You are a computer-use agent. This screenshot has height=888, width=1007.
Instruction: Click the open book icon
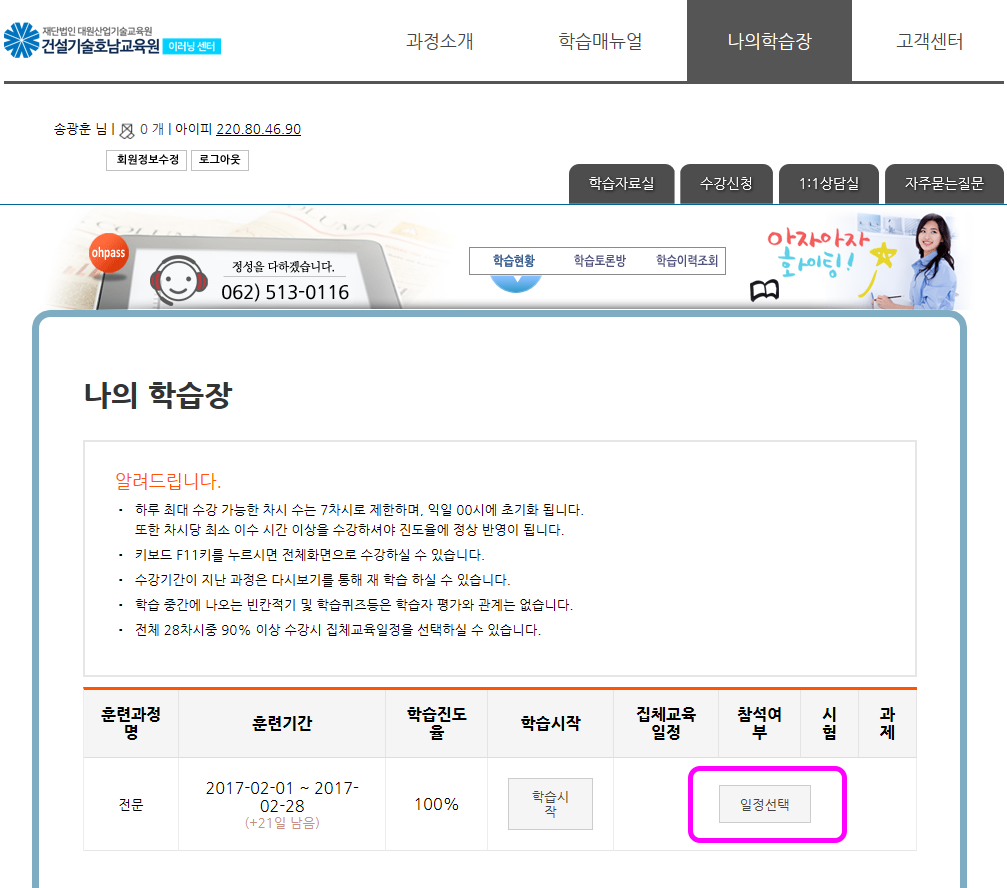pos(764,291)
